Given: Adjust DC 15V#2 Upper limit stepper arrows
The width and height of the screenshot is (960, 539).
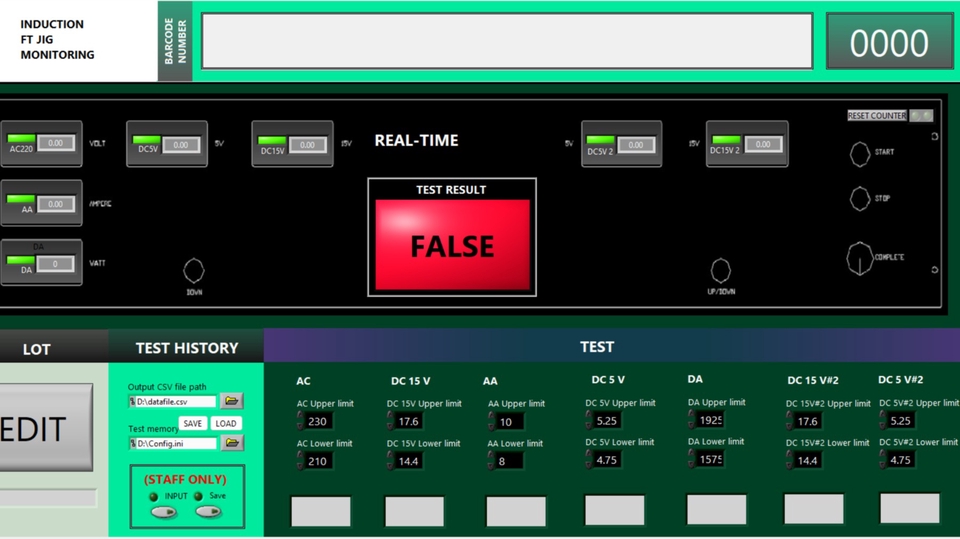Looking at the screenshot, I should [x=789, y=420].
